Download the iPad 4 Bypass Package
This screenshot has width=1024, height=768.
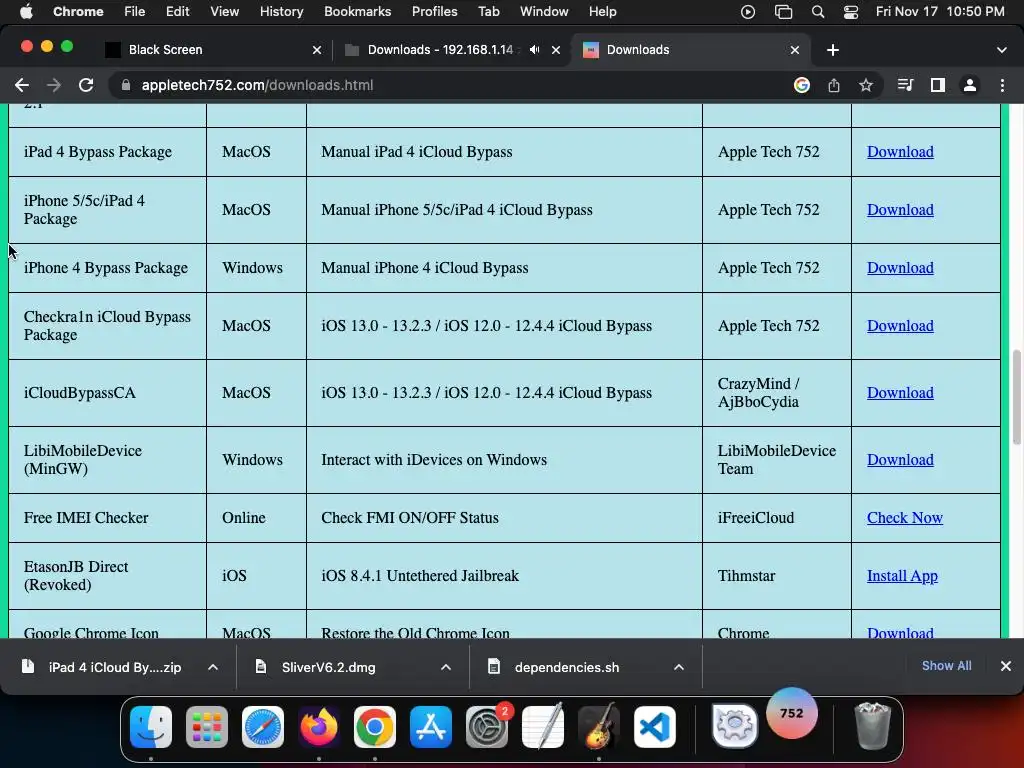pos(900,152)
